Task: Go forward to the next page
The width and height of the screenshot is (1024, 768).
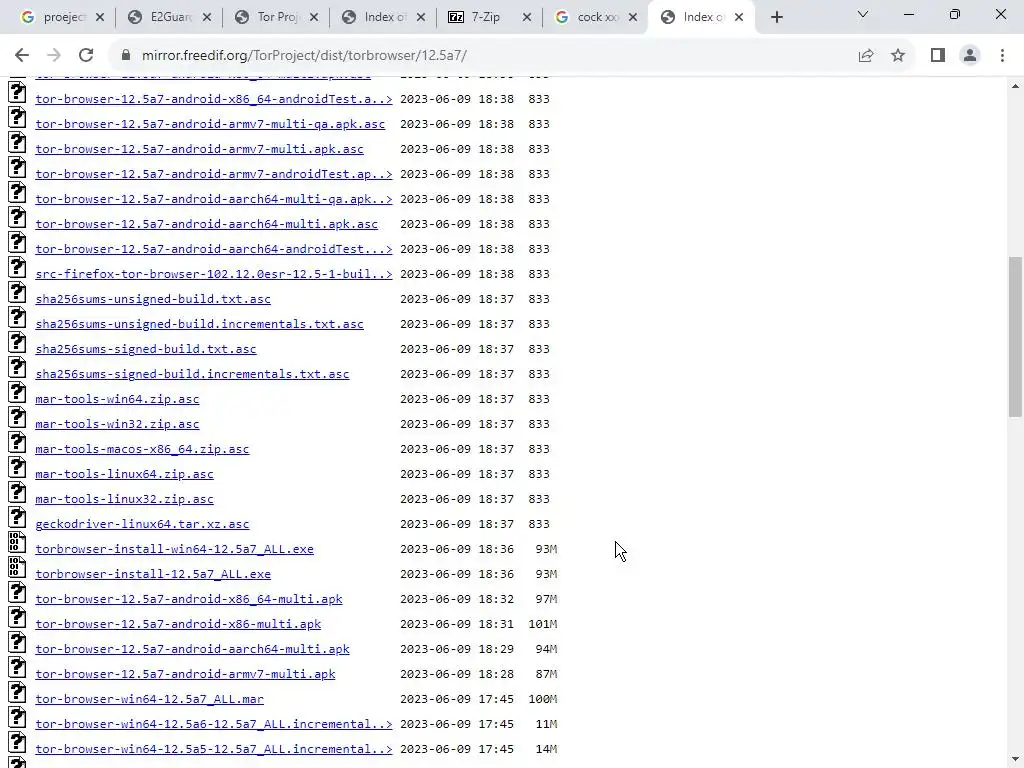Action: tap(54, 56)
